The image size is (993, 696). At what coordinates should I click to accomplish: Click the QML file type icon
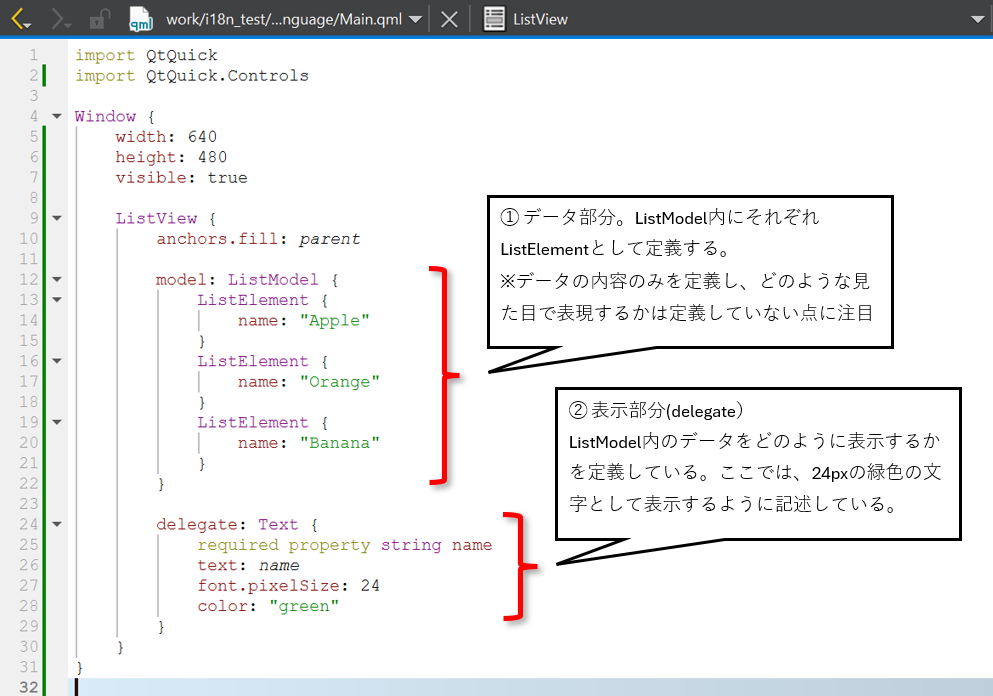pyautogui.click(x=142, y=19)
